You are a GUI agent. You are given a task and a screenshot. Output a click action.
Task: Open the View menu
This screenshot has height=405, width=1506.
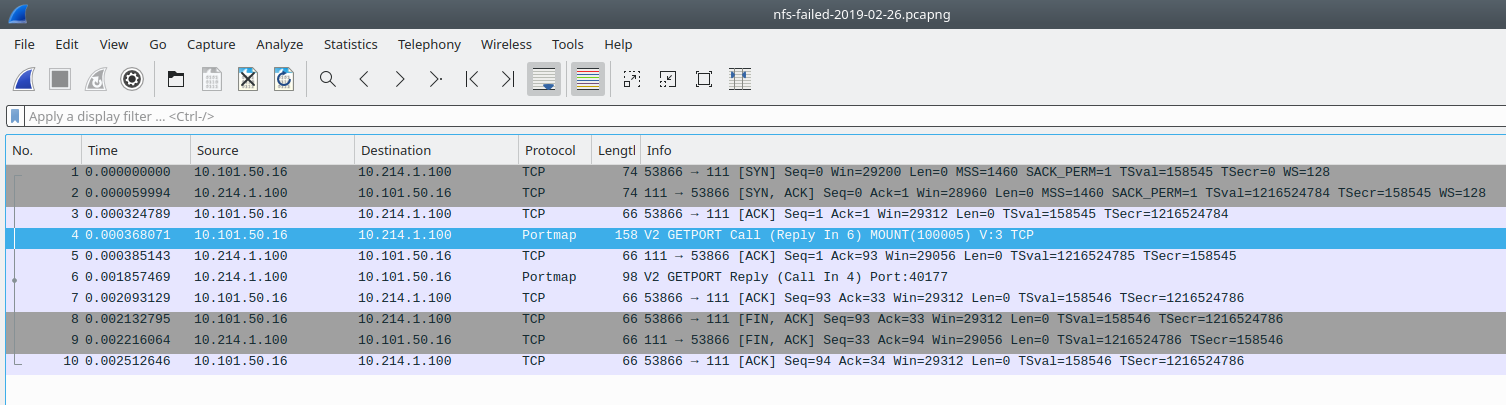tap(114, 44)
